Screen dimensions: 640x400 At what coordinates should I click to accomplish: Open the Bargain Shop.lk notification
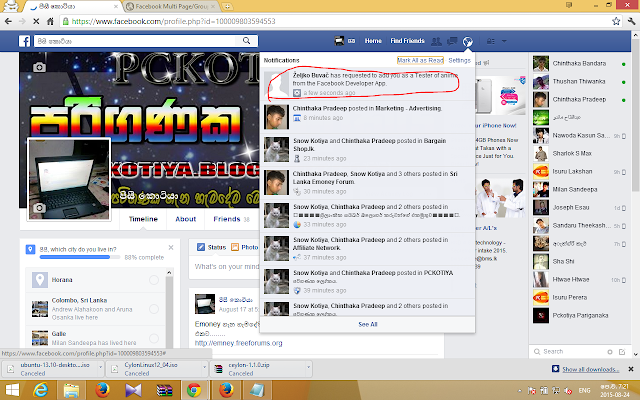[367, 150]
